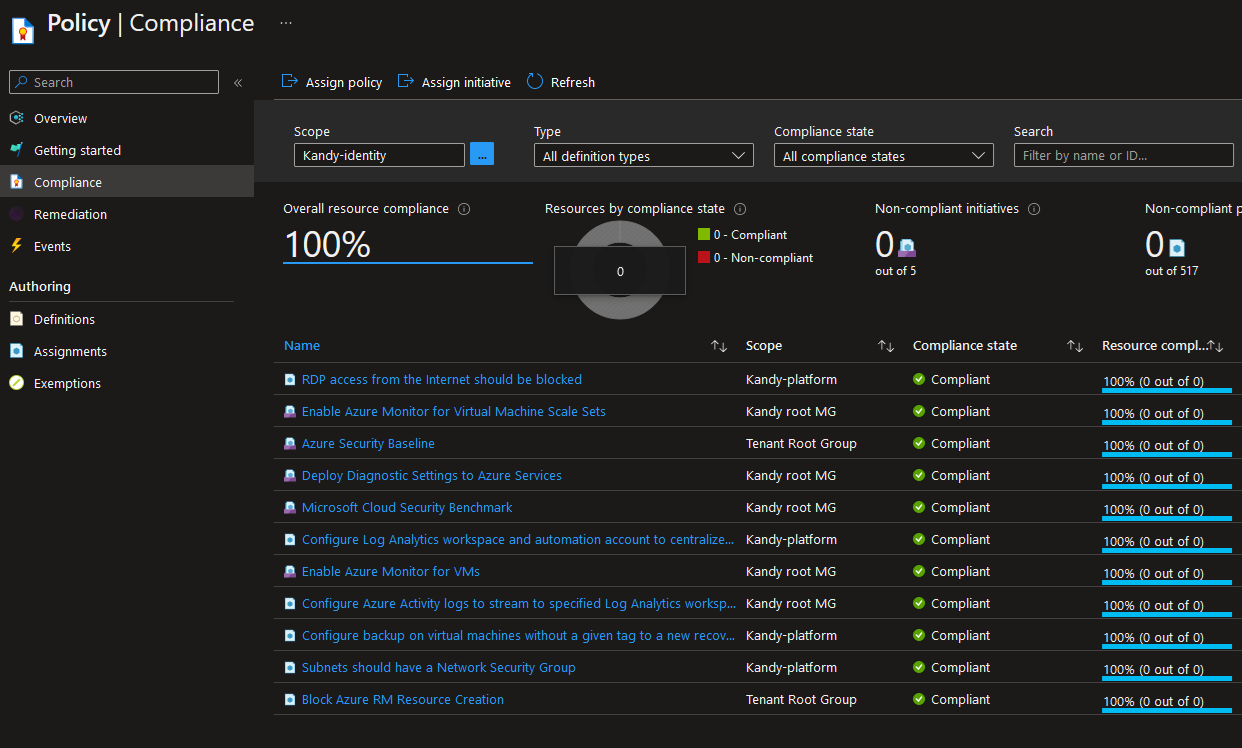Click policy icon for RDP access row
The height and width of the screenshot is (748, 1242).
click(x=290, y=380)
